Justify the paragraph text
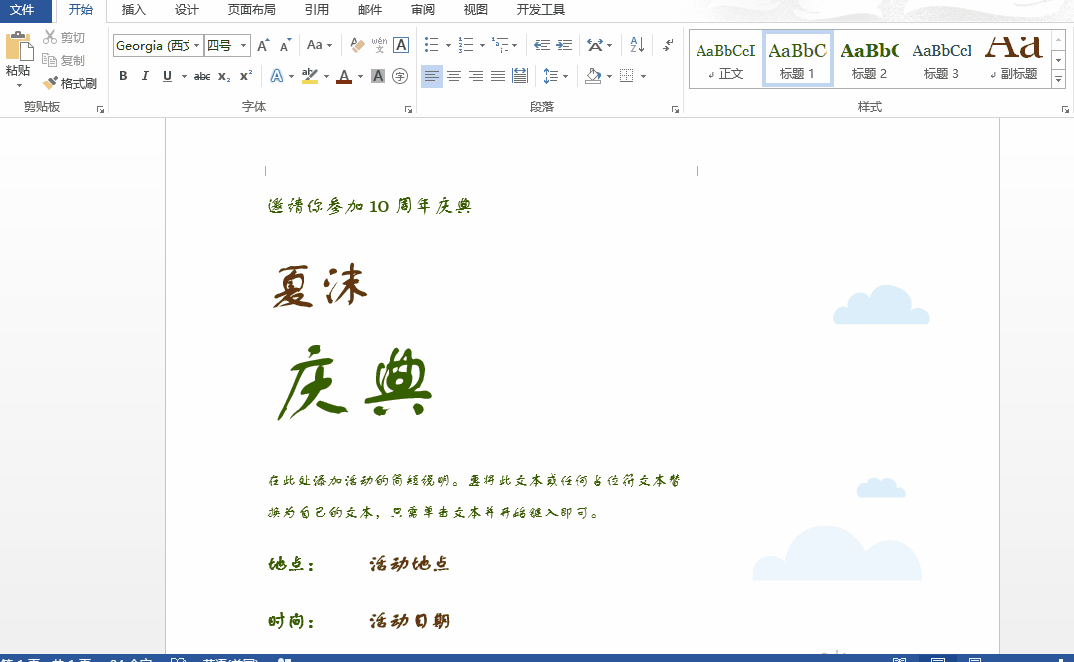Image resolution: width=1074 pixels, height=662 pixels. tap(498, 76)
